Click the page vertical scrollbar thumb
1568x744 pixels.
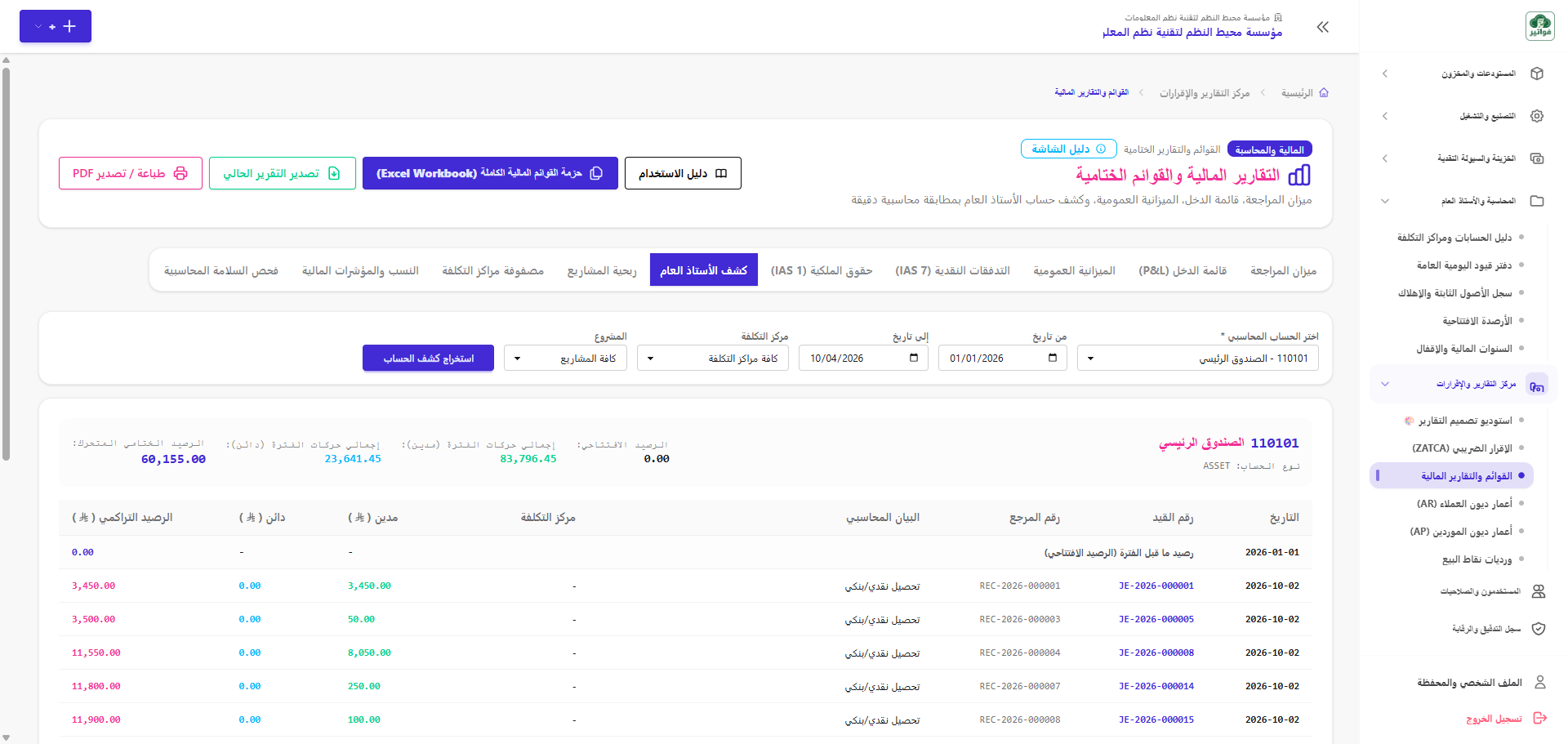tap(6, 263)
